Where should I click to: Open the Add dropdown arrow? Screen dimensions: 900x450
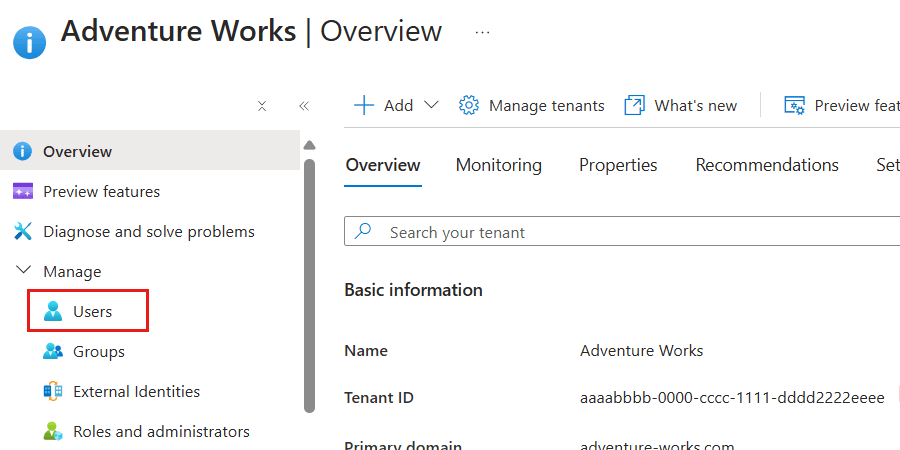coord(432,106)
